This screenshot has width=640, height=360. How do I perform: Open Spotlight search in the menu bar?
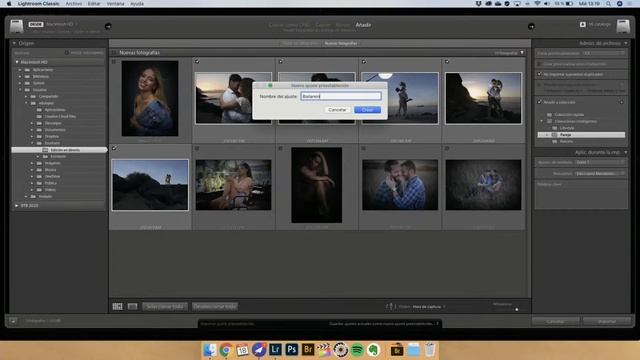click(x=608, y=4)
